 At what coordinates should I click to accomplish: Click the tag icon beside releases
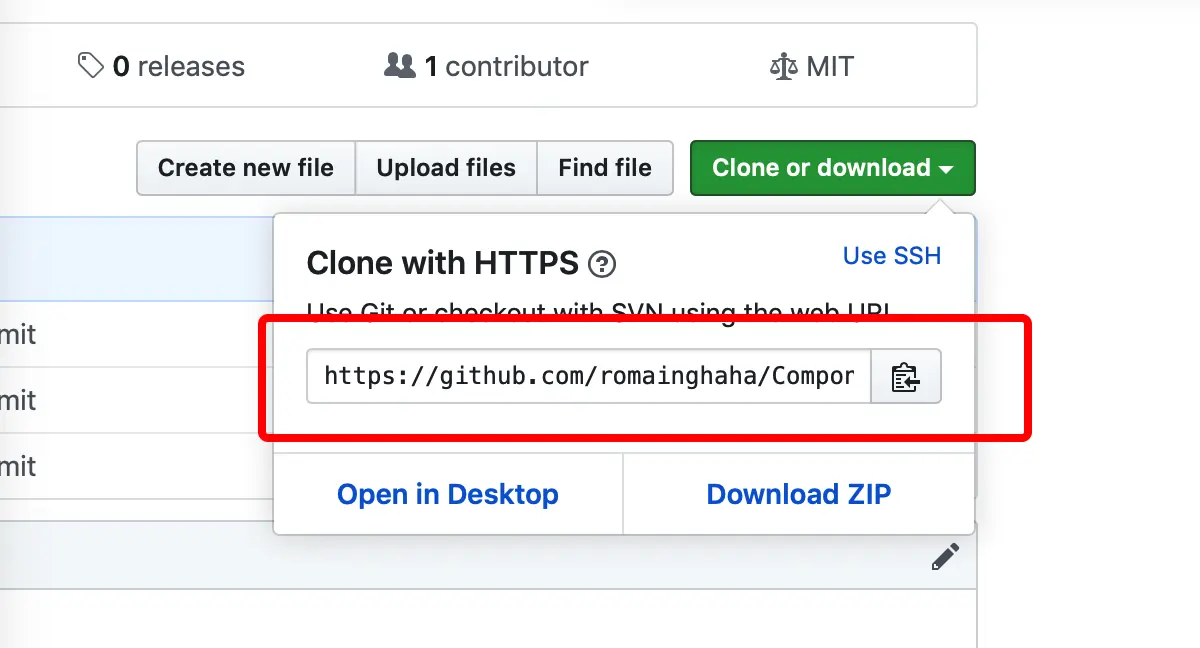point(90,66)
